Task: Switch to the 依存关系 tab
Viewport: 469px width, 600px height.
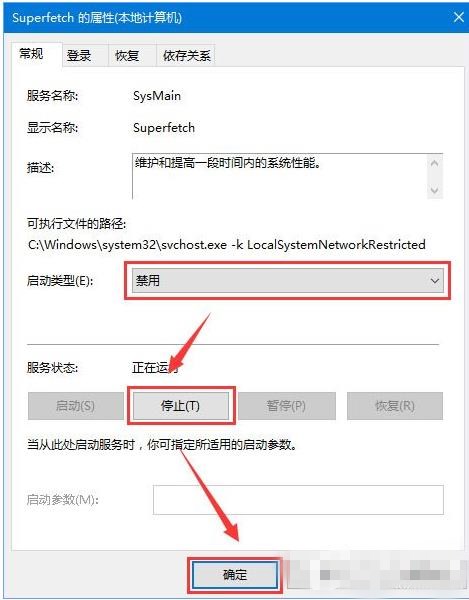Action: 186,56
